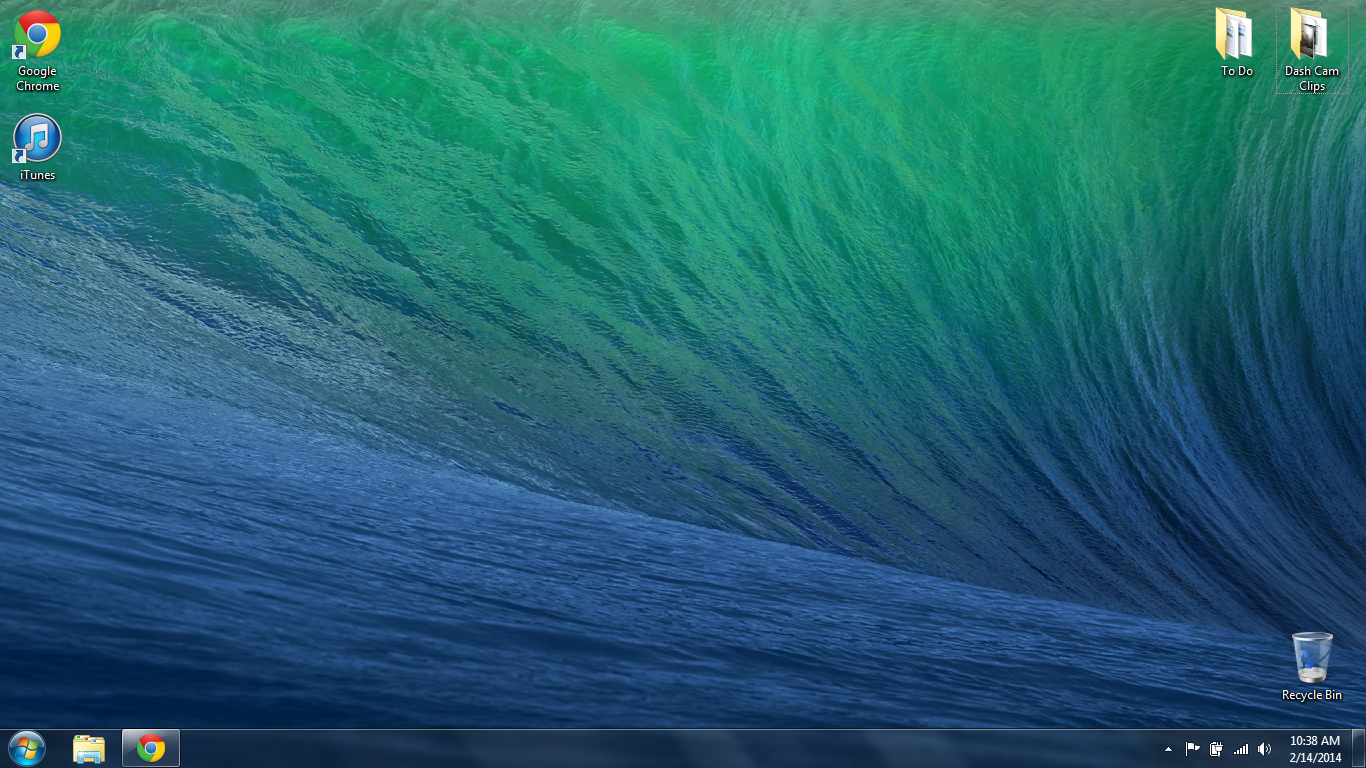Select the Recycle Bin icon

1311,666
